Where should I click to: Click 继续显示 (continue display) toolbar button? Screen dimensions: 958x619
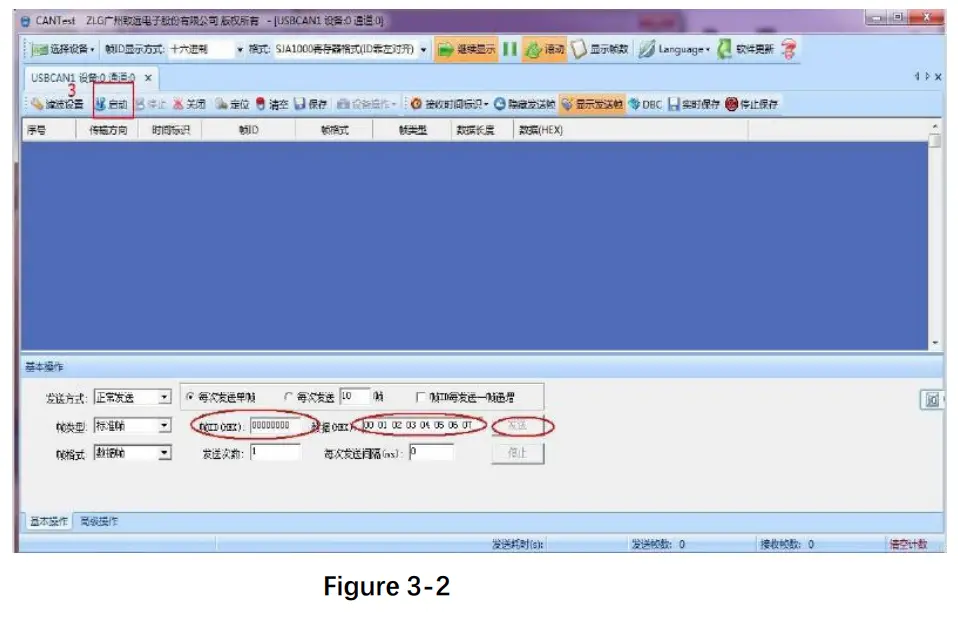(466, 49)
